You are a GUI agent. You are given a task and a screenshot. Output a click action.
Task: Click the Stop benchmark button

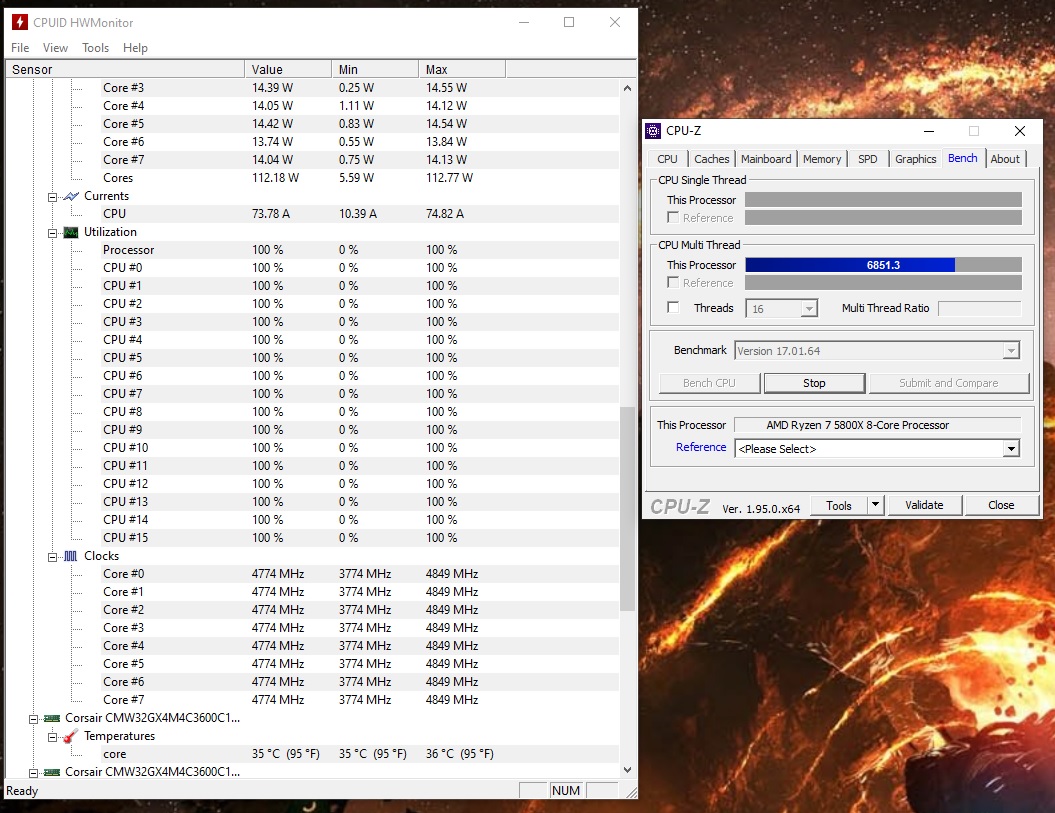(814, 383)
